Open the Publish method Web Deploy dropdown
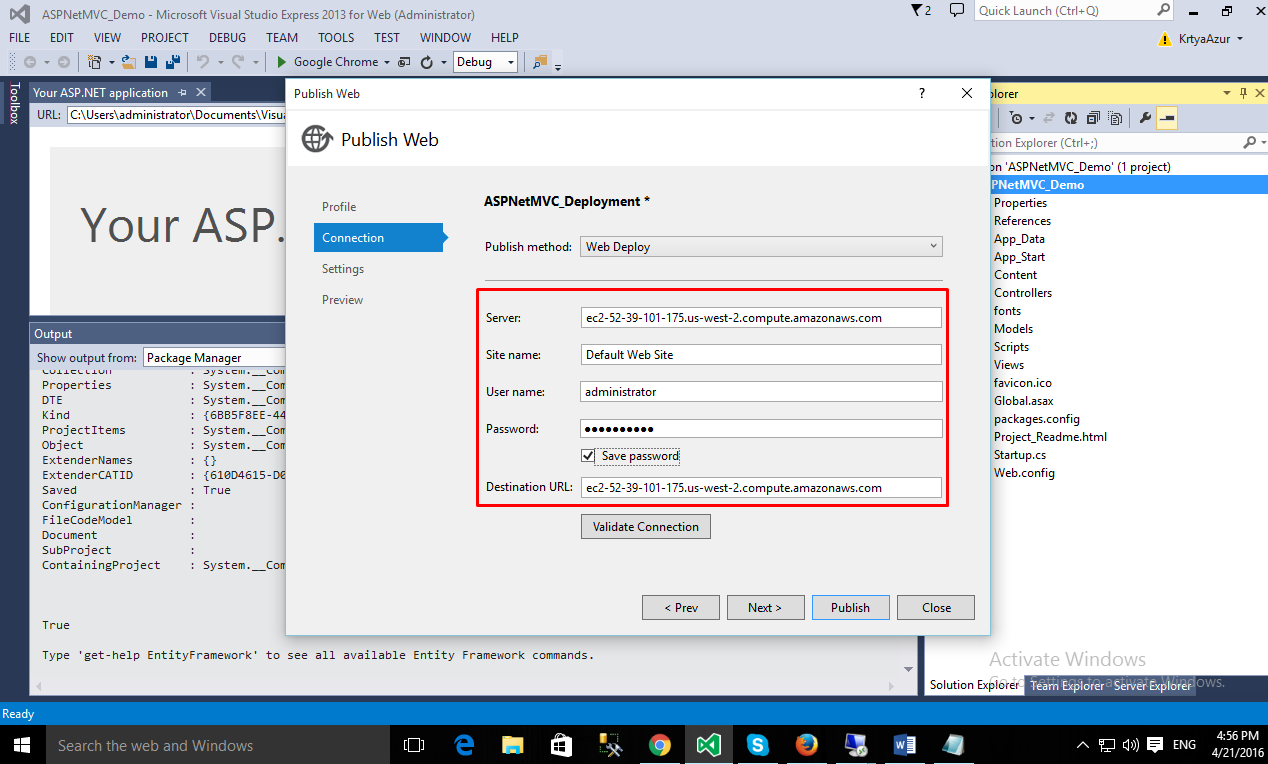1268x764 pixels. (761, 246)
